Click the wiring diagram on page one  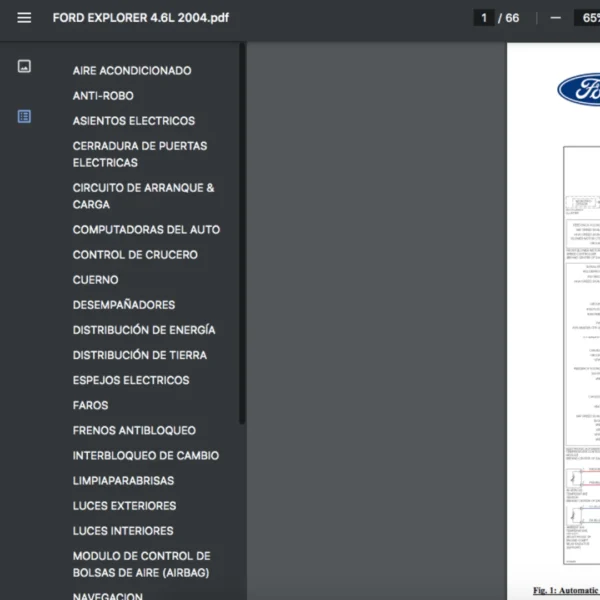click(582, 355)
